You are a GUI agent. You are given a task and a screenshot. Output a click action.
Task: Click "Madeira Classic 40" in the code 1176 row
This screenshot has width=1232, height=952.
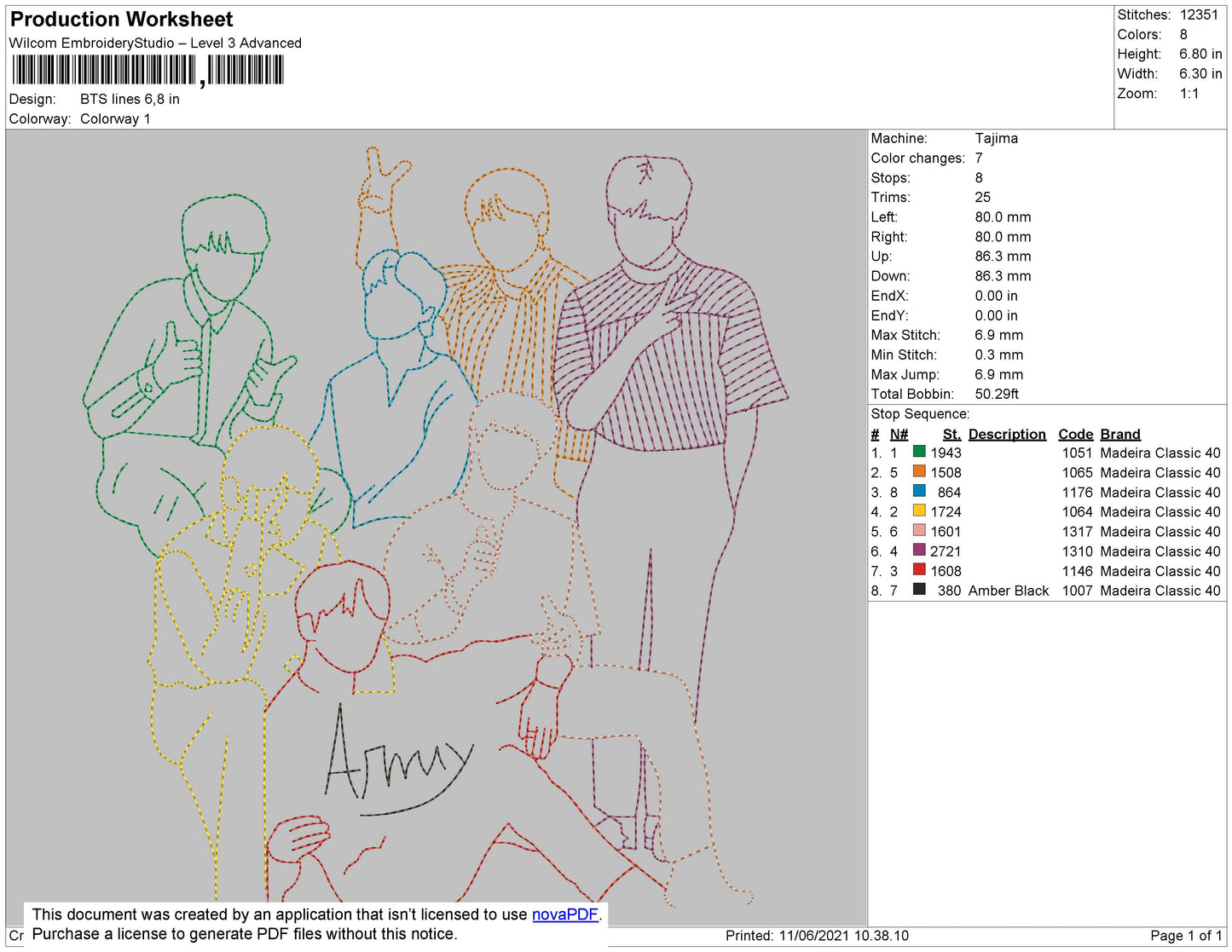(1160, 492)
